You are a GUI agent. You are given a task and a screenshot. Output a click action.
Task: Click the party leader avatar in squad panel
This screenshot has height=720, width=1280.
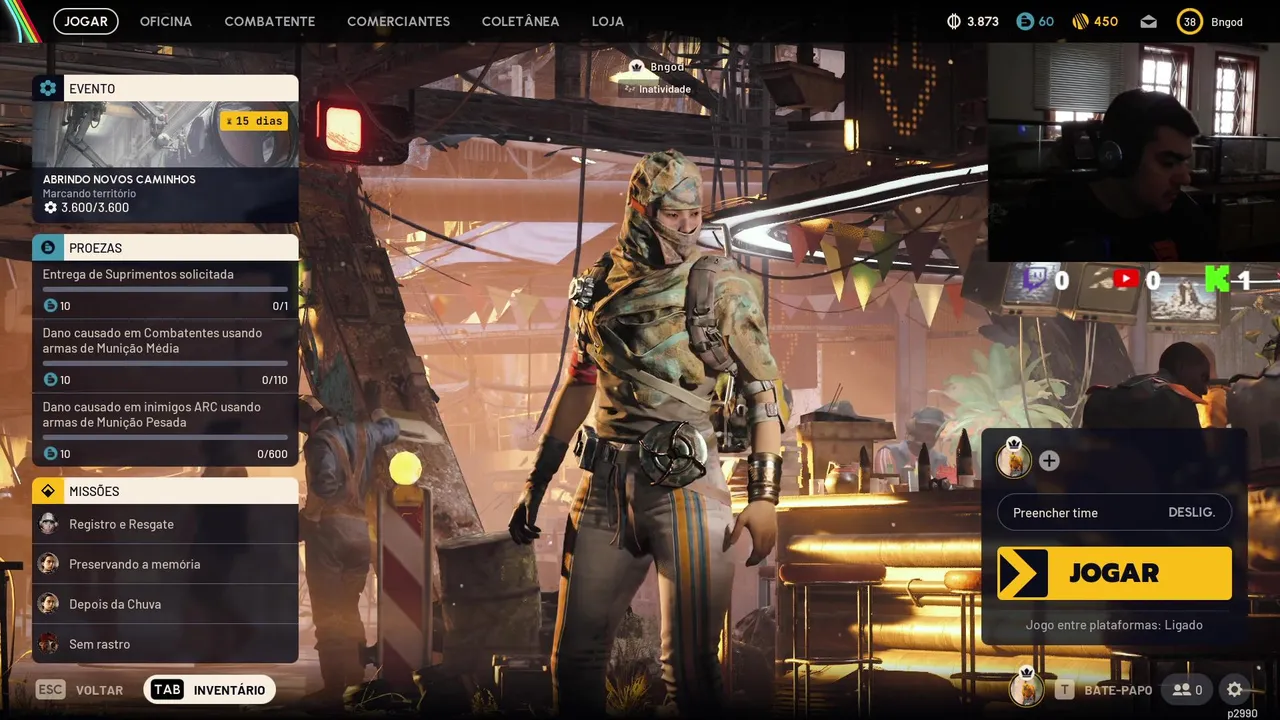1013,458
